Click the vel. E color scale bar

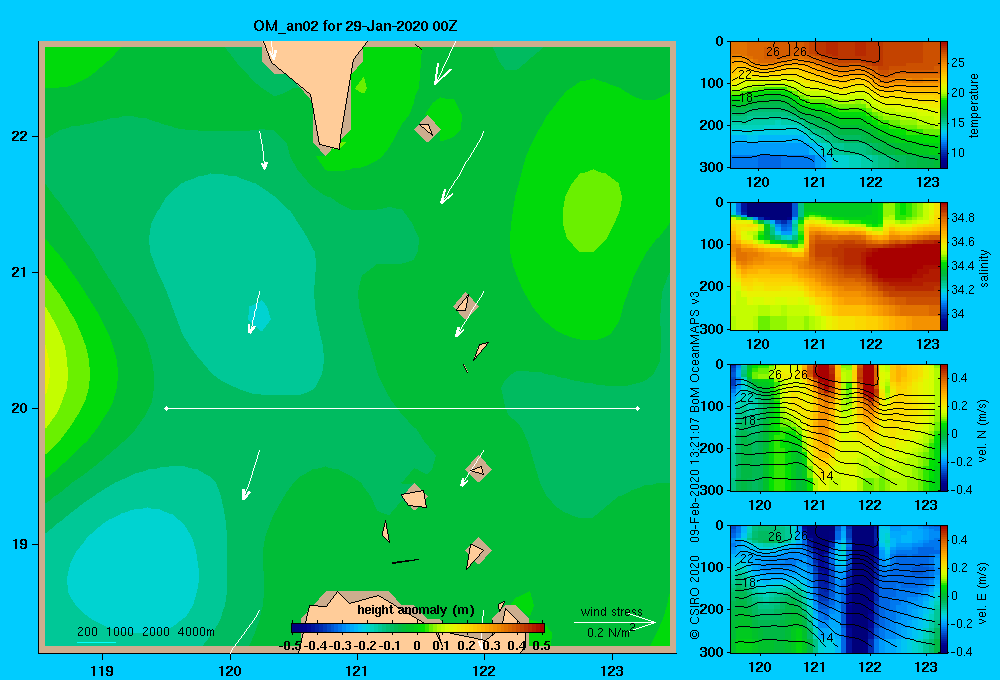click(944, 589)
